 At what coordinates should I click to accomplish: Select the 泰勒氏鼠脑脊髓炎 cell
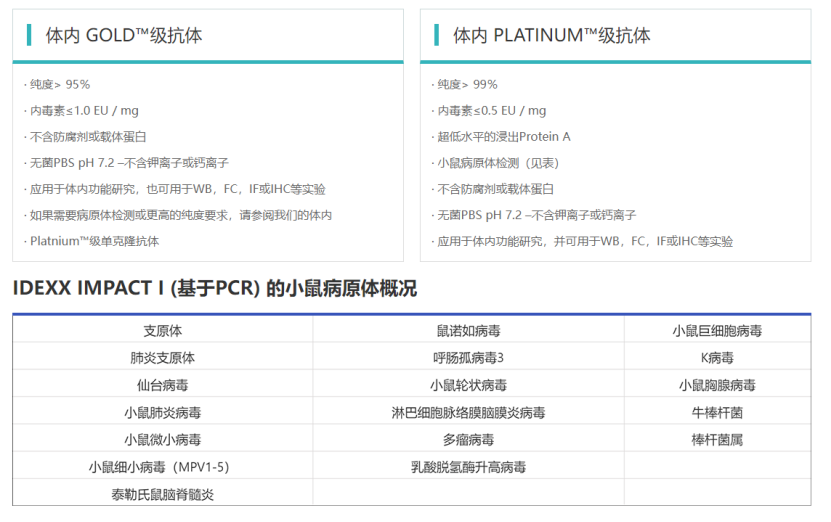[x=162, y=494]
